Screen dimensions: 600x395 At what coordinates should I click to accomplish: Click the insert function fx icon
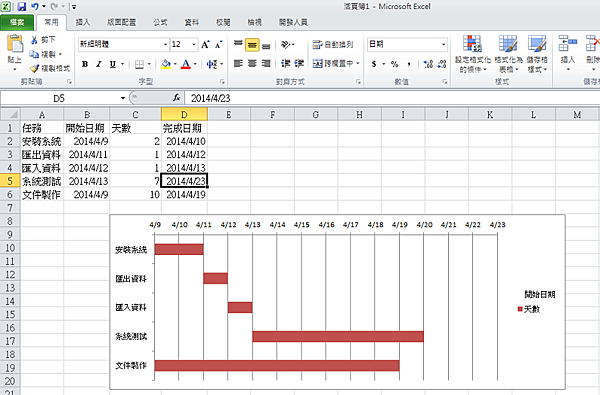point(176,98)
